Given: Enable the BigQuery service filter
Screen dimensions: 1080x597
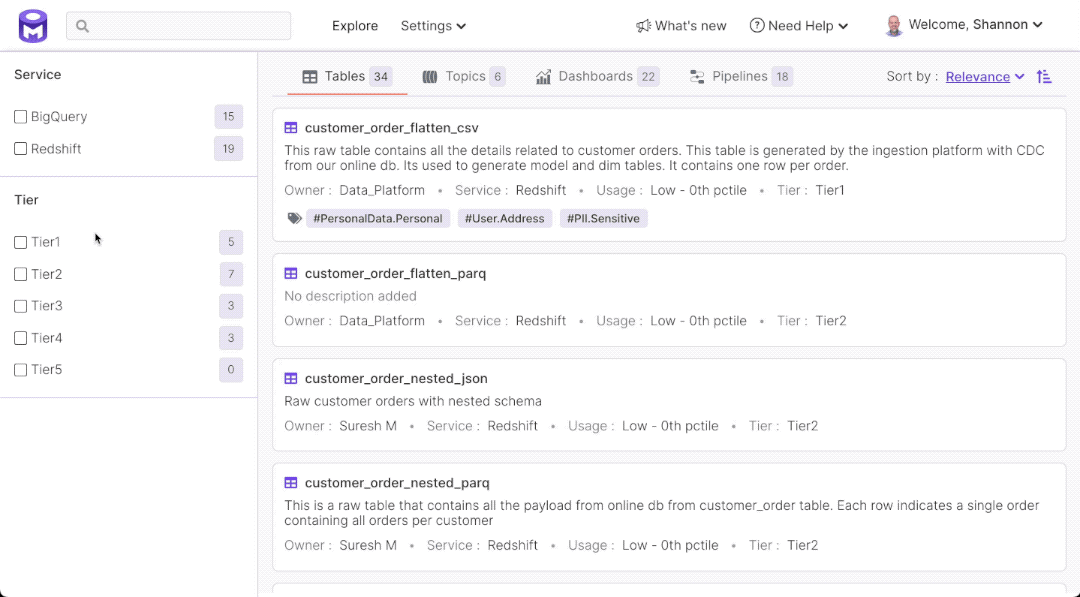Looking at the screenshot, I should pos(21,117).
